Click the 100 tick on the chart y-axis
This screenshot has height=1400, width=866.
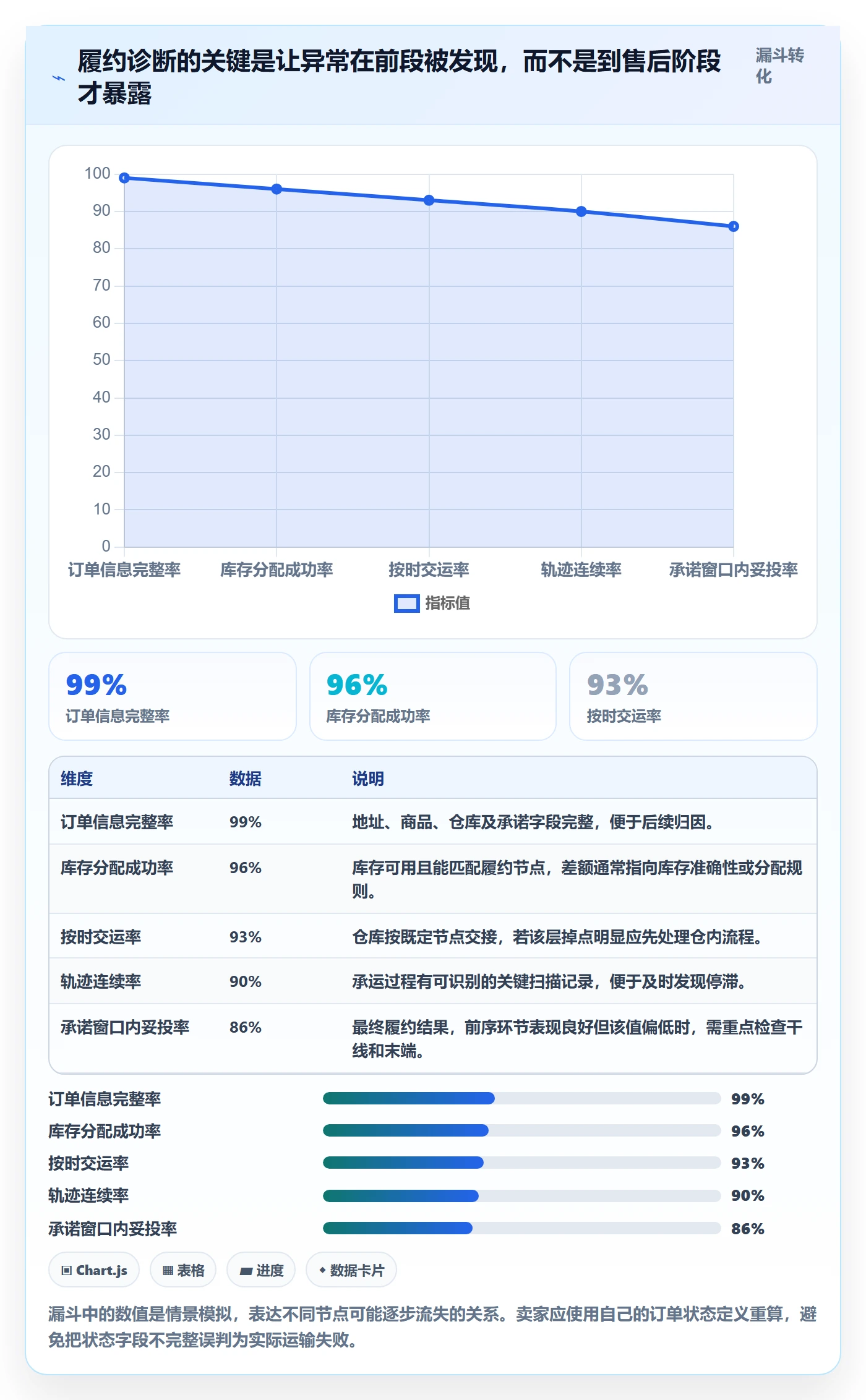pos(98,173)
